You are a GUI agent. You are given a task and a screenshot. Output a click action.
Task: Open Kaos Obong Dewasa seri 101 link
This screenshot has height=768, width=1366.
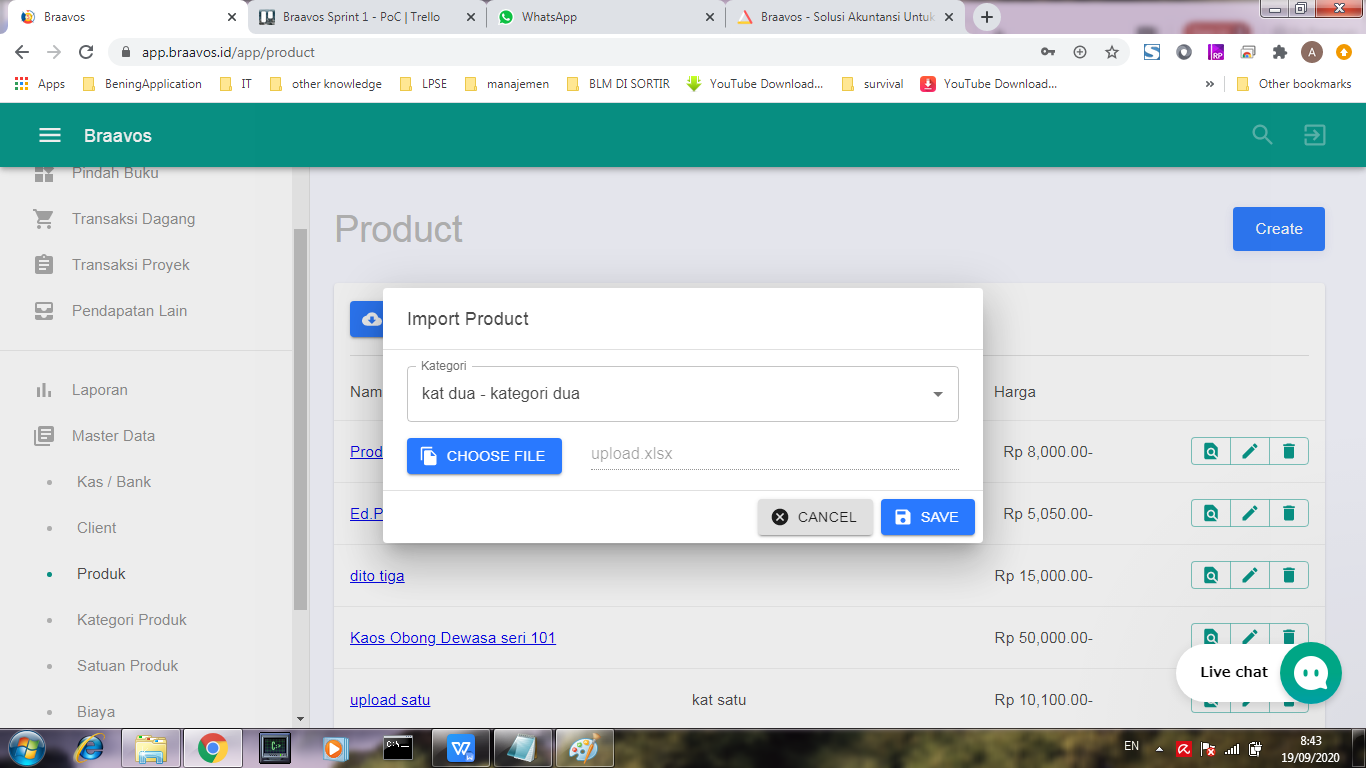452,638
